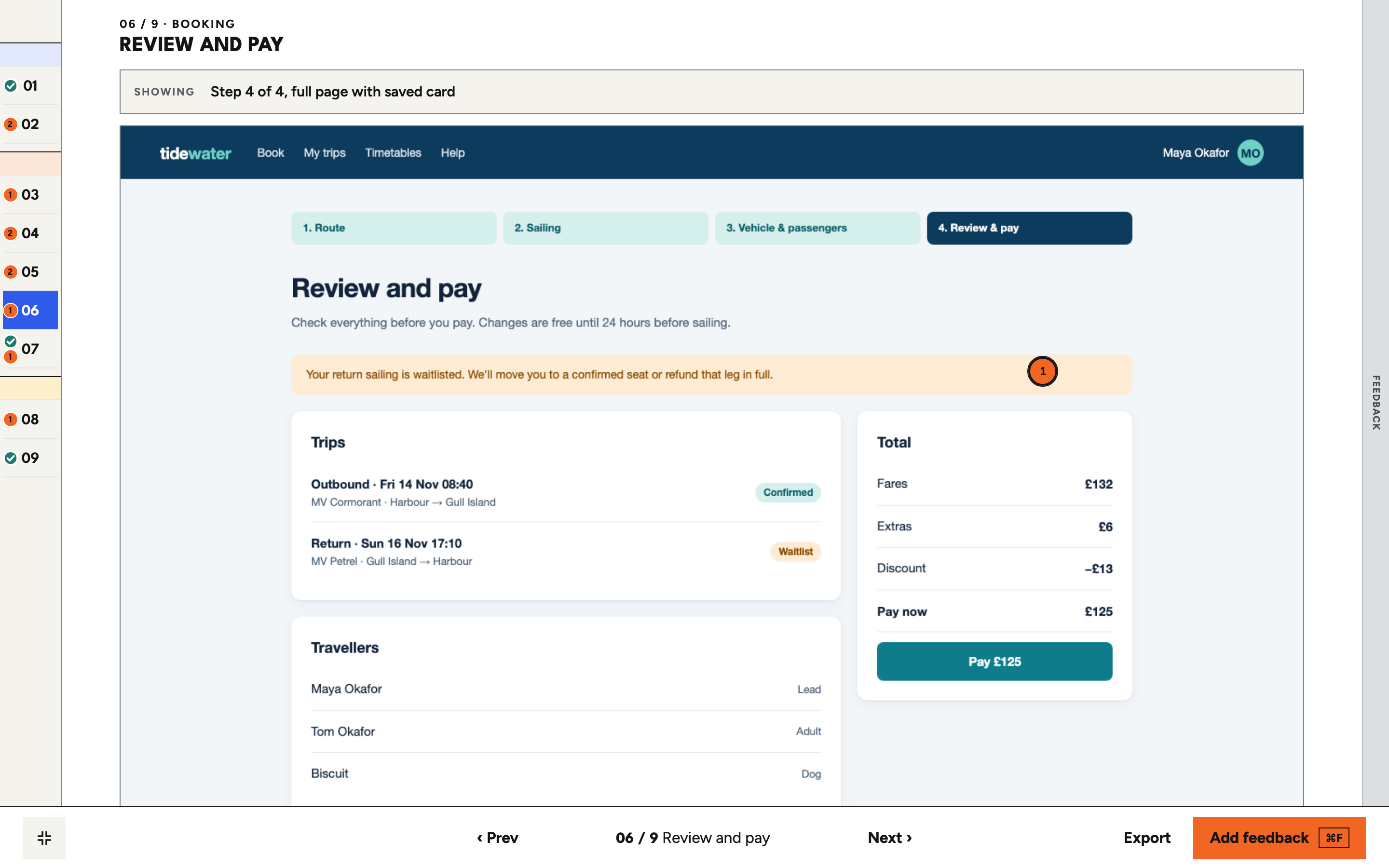This screenshot has width=1389, height=868.
Task: Go to the previous screen with Prev
Action: (497, 838)
